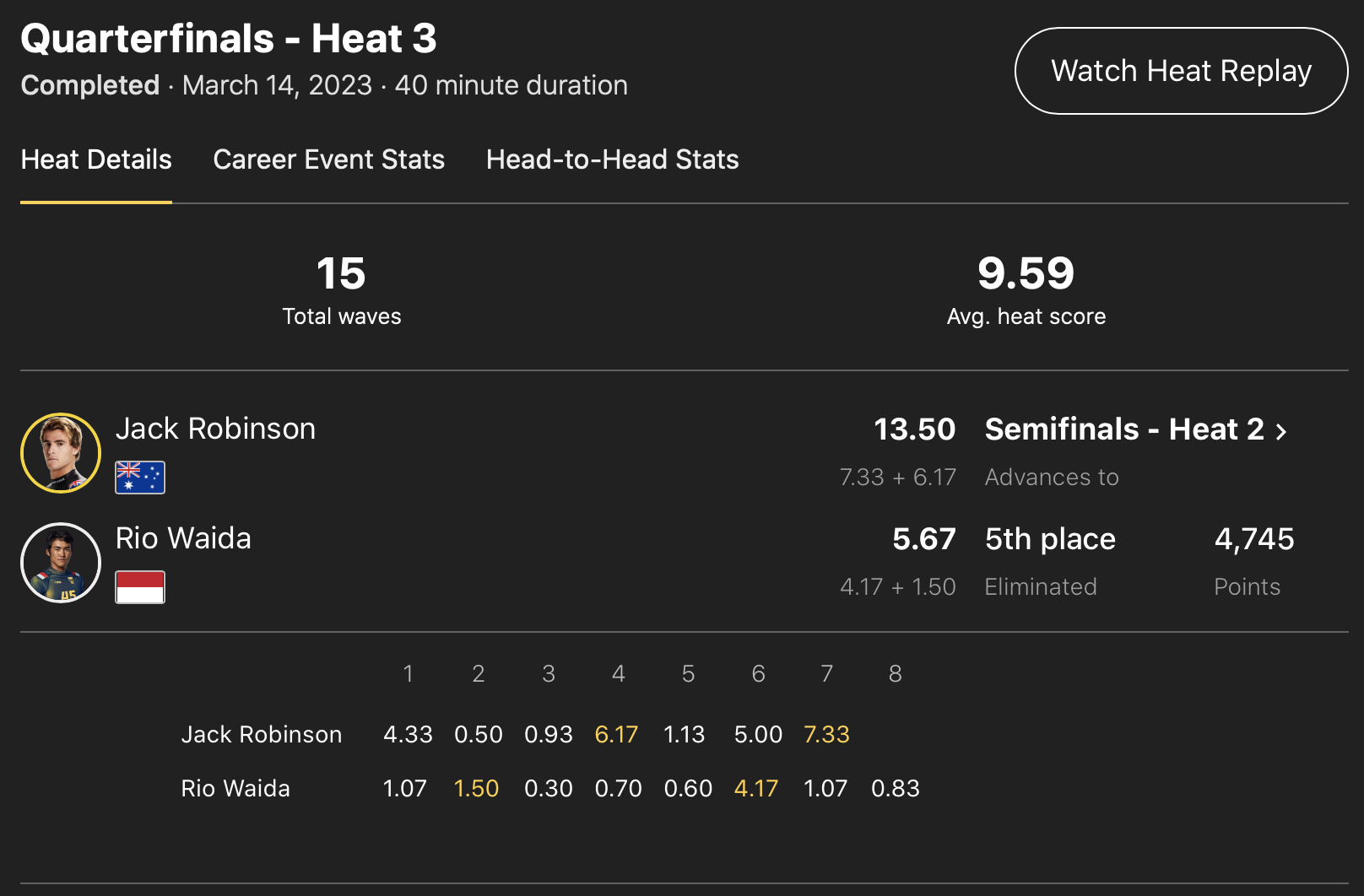Click Rio Waida's 5.67 heat total
1364x896 pixels.
pyautogui.click(x=923, y=539)
